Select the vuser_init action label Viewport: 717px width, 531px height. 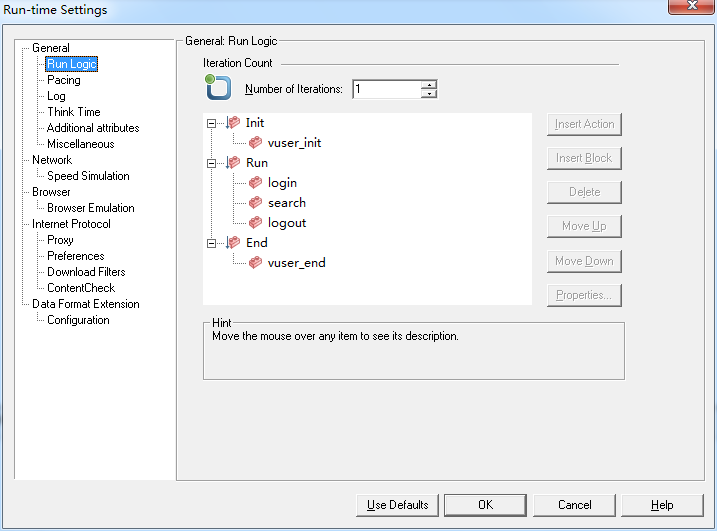coord(294,143)
